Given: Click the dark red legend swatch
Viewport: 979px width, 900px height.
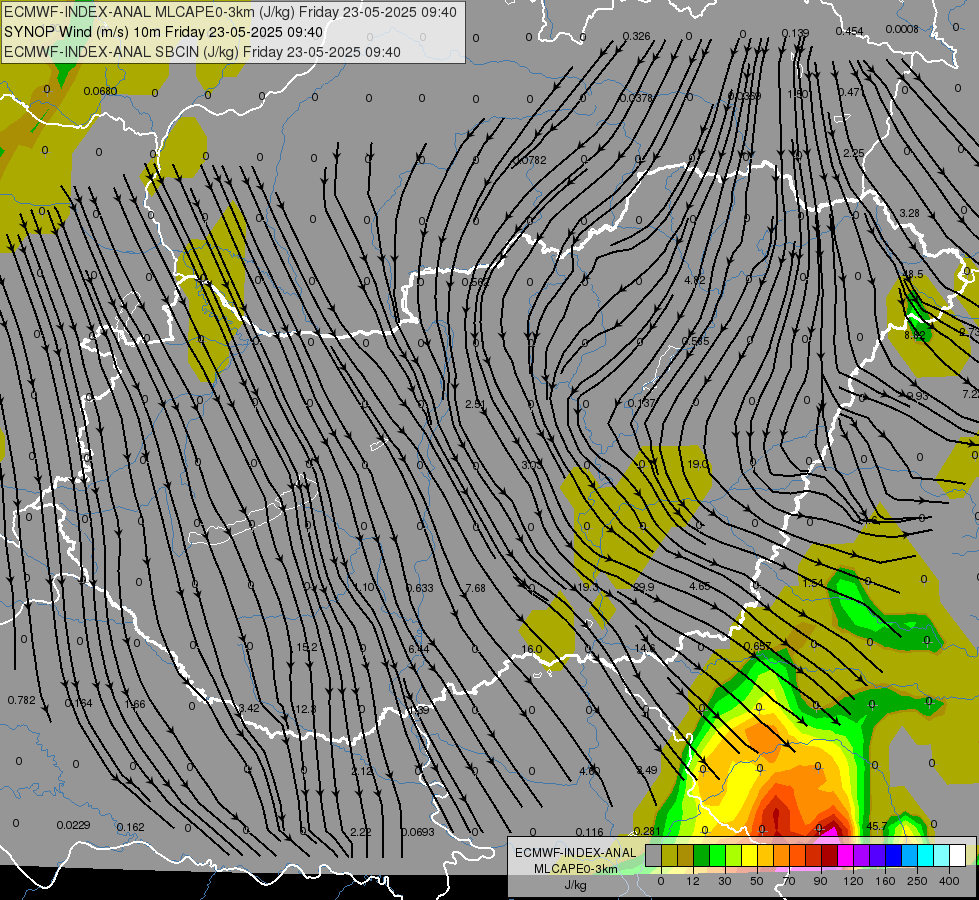Looking at the screenshot, I should pyautogui.click(x=830, y=856).
